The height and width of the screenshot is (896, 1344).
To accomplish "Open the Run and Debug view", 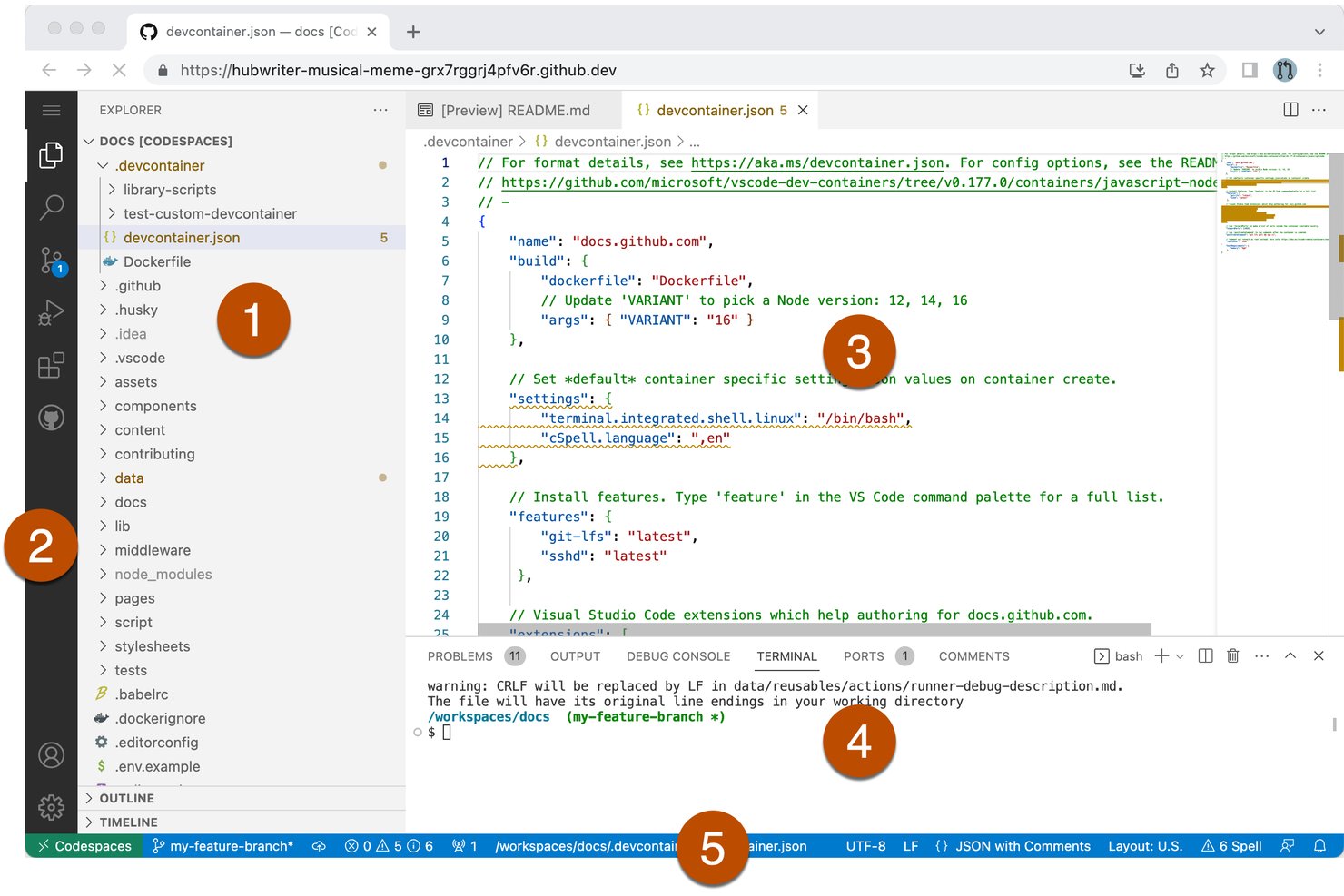I will [51, 312].
